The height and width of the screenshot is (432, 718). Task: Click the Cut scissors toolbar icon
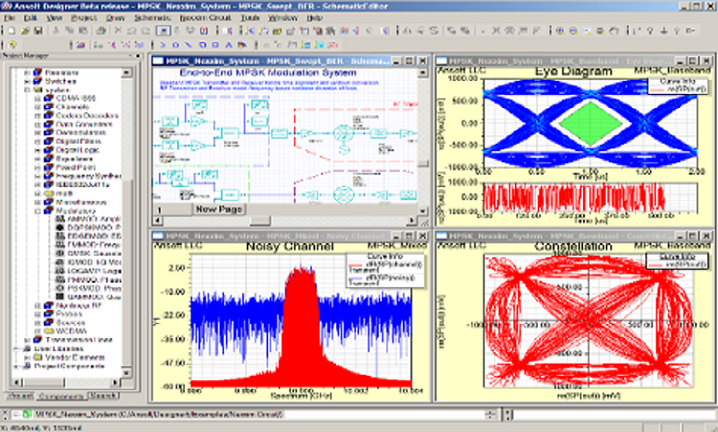[55, 31]
